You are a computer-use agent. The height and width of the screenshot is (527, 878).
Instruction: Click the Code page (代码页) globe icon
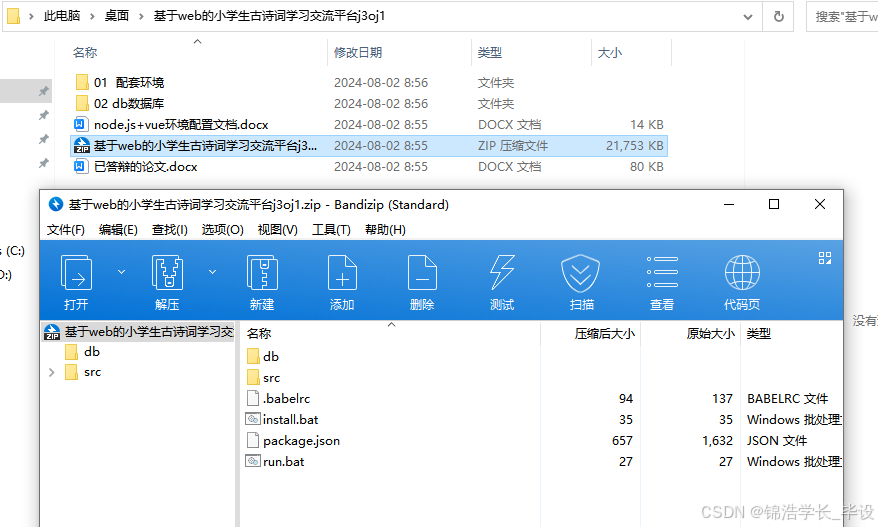742,273
